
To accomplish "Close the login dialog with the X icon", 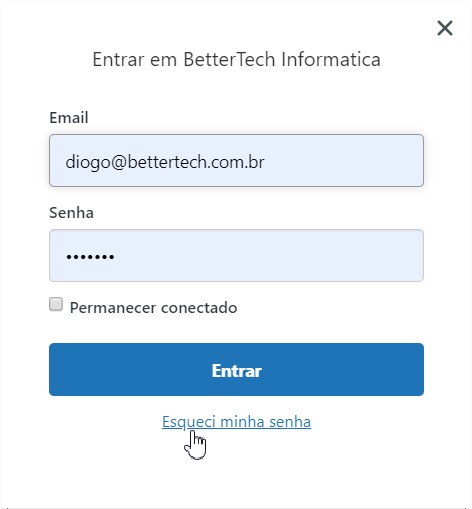I will click(445, 28).
